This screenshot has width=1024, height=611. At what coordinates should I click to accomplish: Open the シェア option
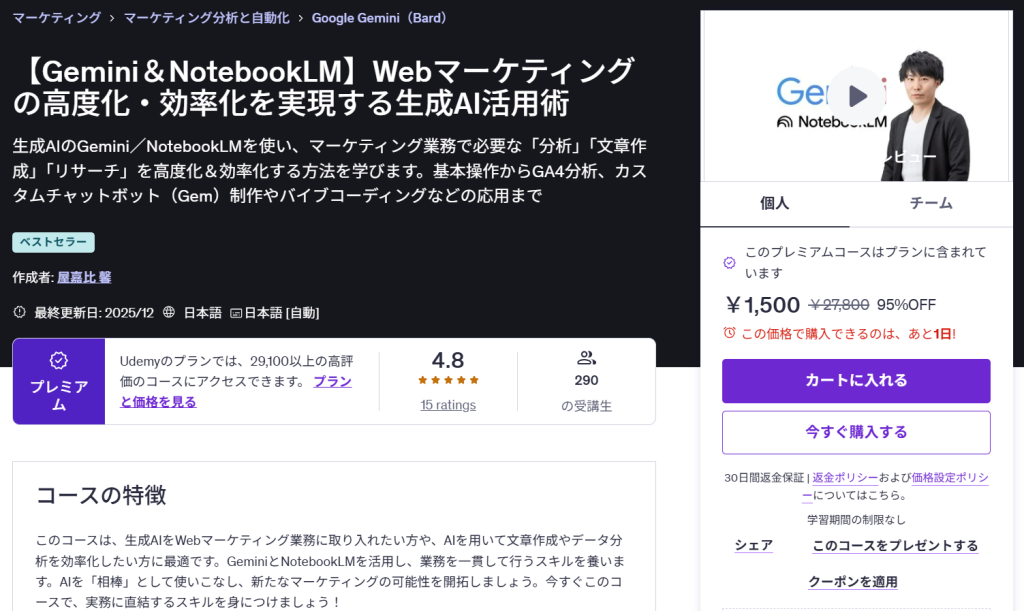753,545
